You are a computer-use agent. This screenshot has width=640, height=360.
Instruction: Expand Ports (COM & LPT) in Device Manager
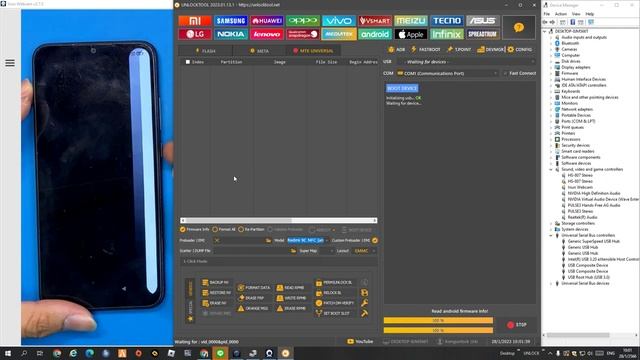(x=551, y=121)
